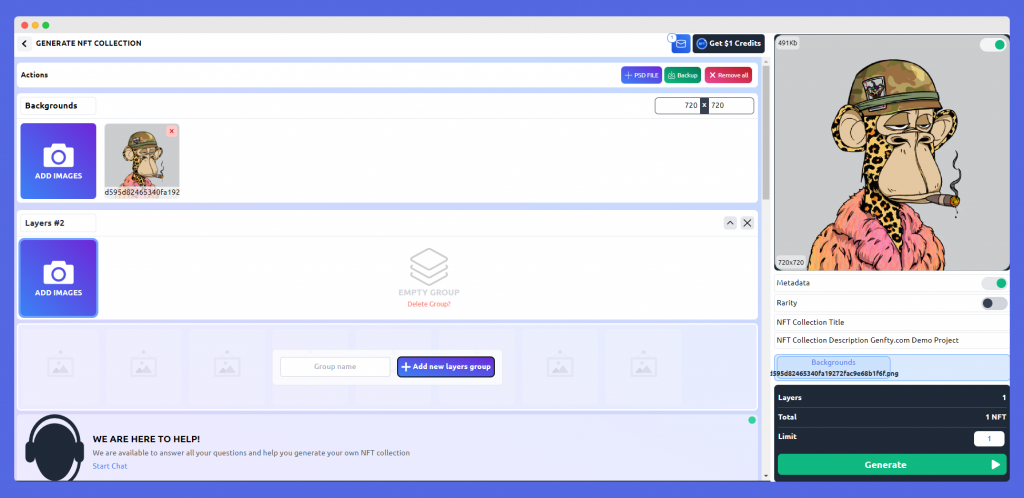Enable the Rarity switch
The height and width of the screenshot is (498, 1024).
(995, 303)
